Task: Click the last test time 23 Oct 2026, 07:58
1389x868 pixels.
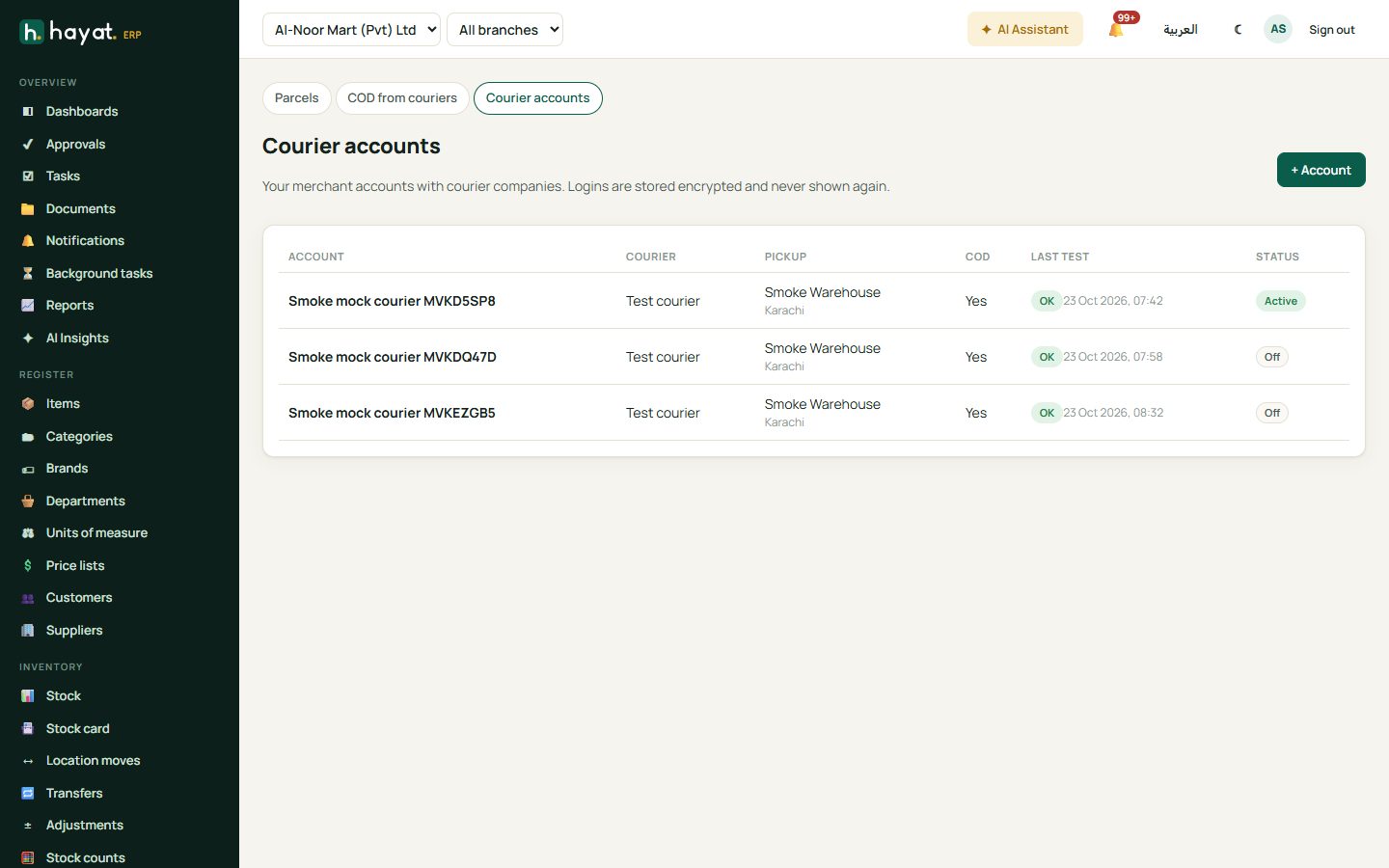Action: [1113, 357]
